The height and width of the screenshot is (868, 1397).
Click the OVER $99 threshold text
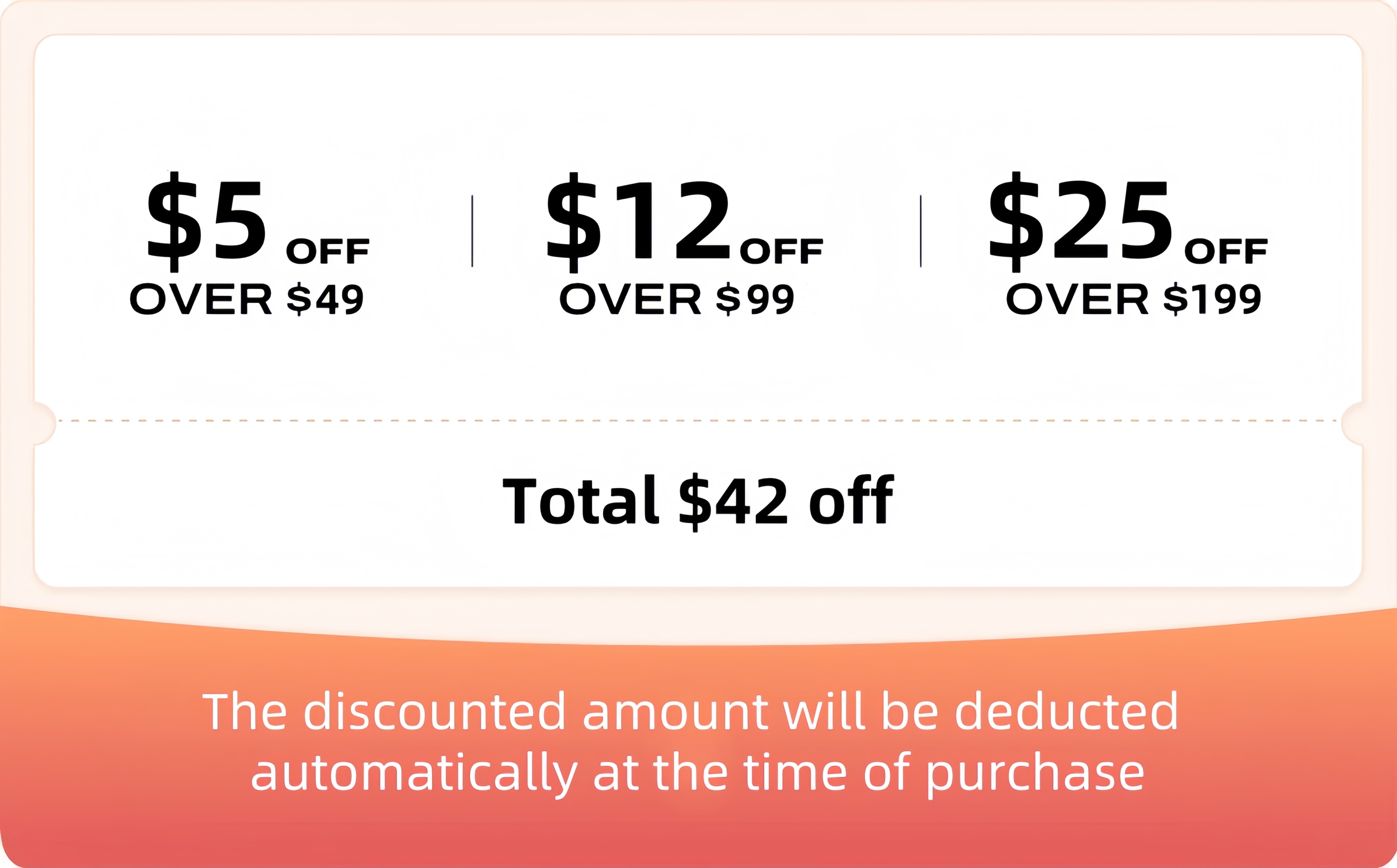[x=677, y=299]
